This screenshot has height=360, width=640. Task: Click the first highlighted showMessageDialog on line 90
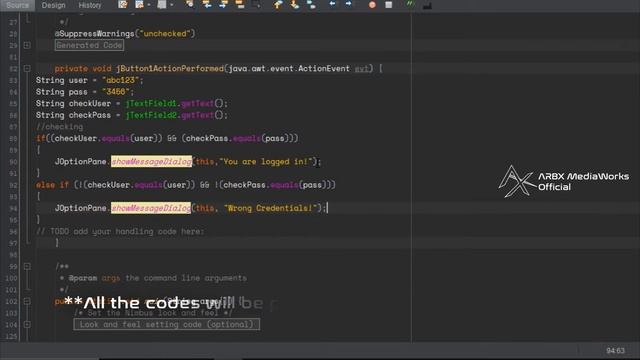click(151, 162)
